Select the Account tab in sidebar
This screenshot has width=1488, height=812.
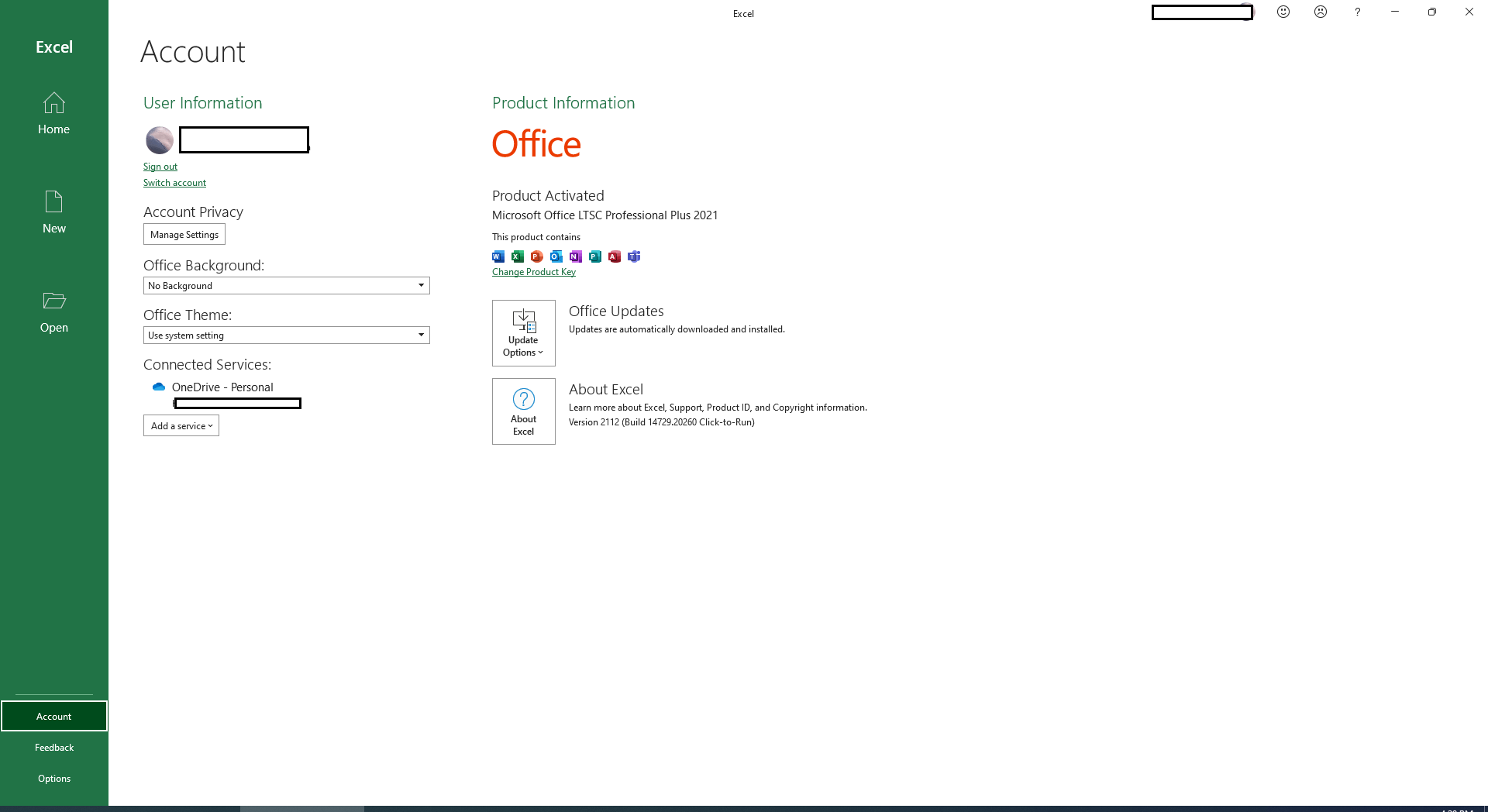click(x=54, y=716)
